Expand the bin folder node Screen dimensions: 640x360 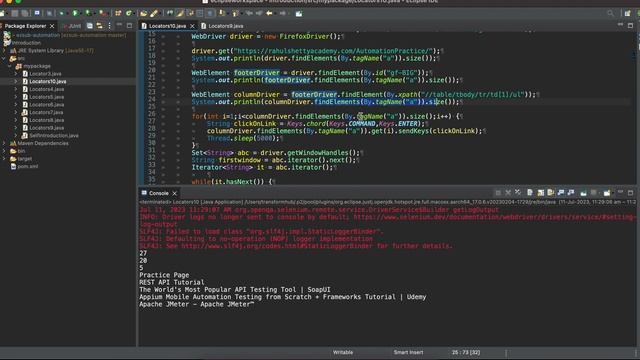pos(4,151)
